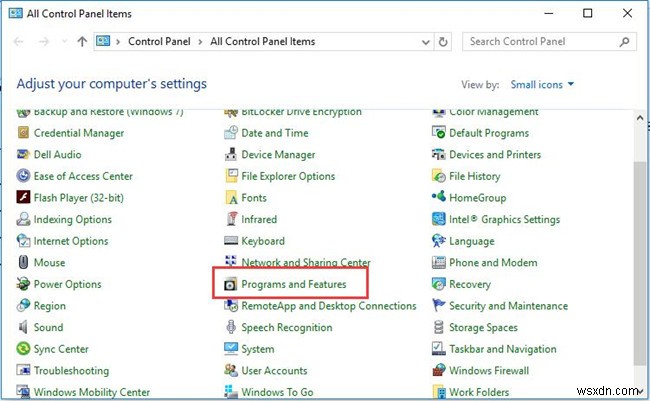The width and height of the screenshot is (650, 401).
Task: Click the Troubleshooting icon
Action: tap(23, 370)
